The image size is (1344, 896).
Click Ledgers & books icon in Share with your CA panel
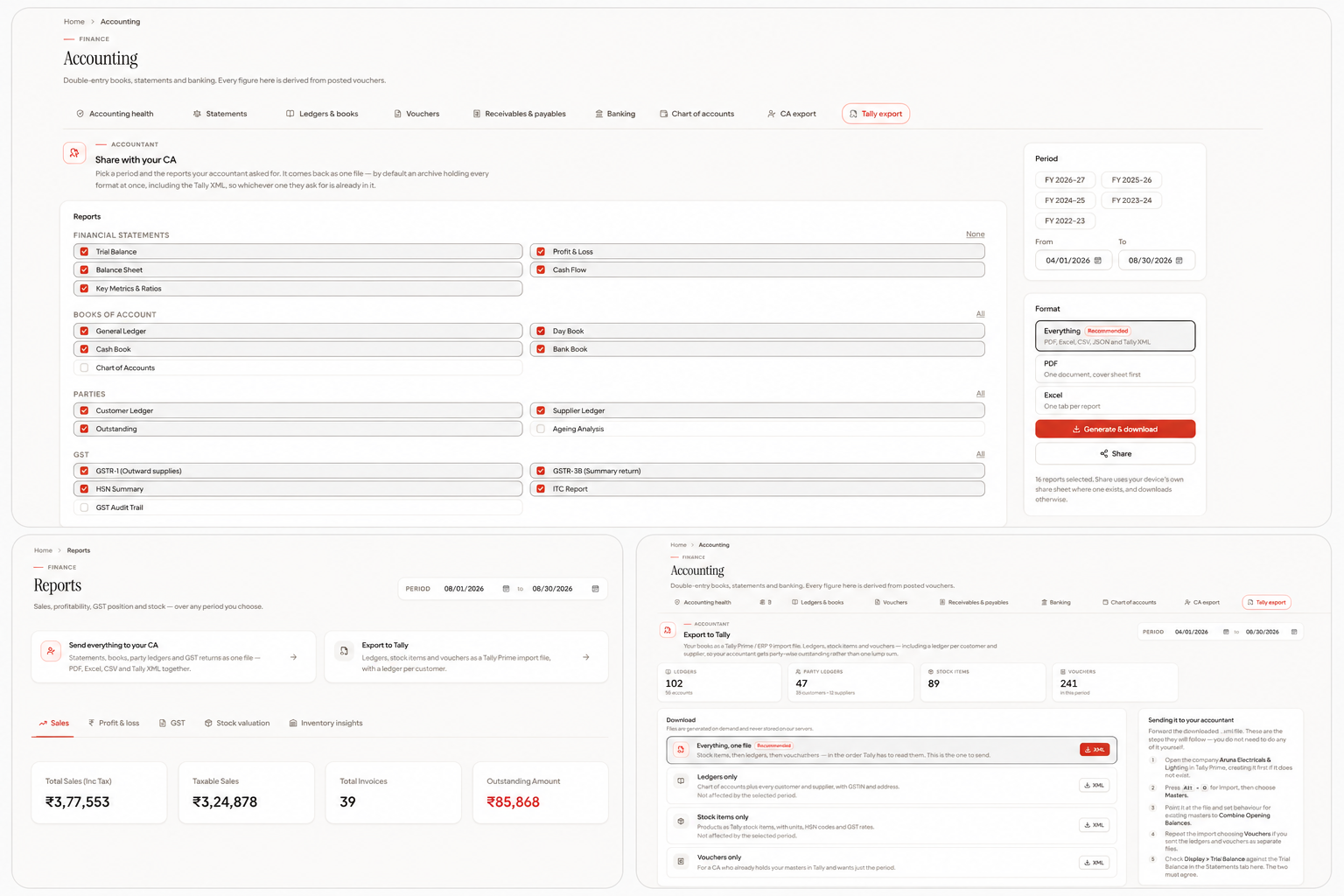290,114
